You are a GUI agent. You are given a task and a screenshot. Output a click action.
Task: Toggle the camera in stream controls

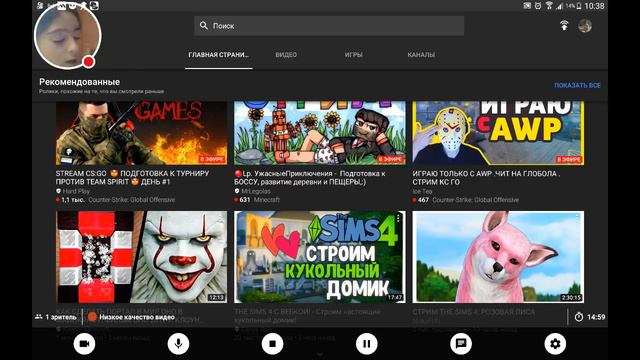(84, 344)
